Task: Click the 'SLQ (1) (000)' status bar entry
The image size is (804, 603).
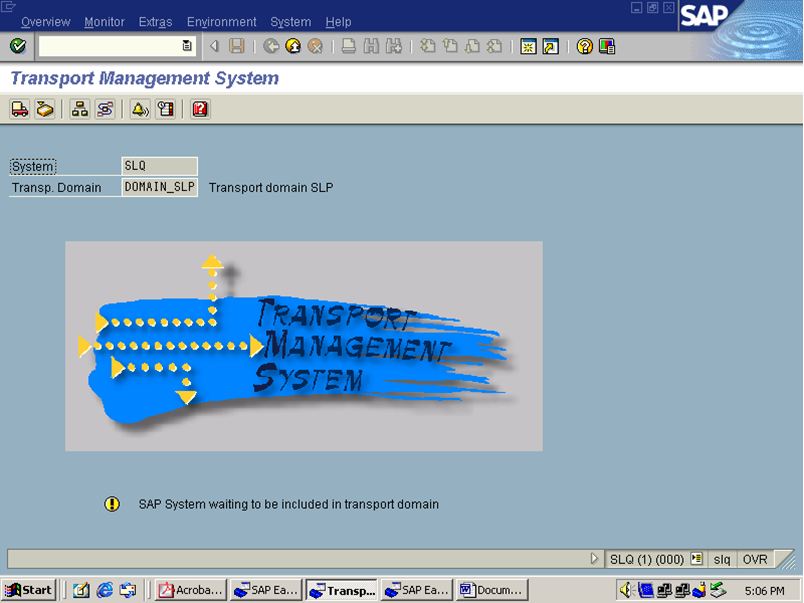Action: 647,559
